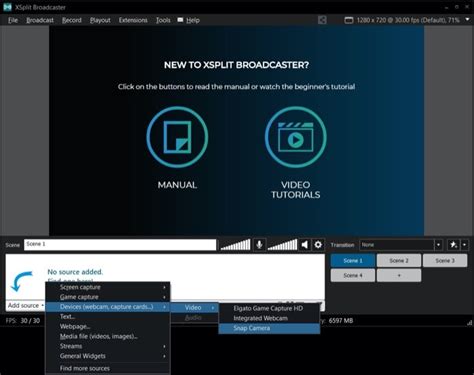Viewport: 474px width, 375px height.
Task: Click the No source added message
Action: click(75, 272)
